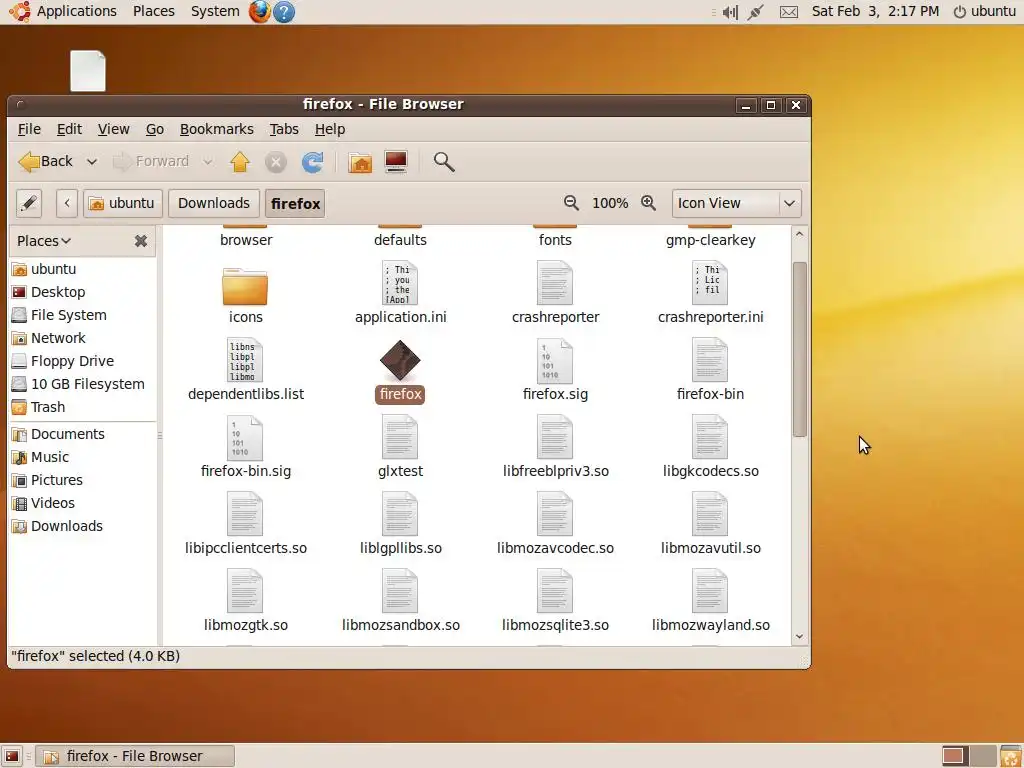Screen dimensions: 1024x768
Task: Select libgkcodecs.so file
Action: pyautogui.click(x=711, y=447)
